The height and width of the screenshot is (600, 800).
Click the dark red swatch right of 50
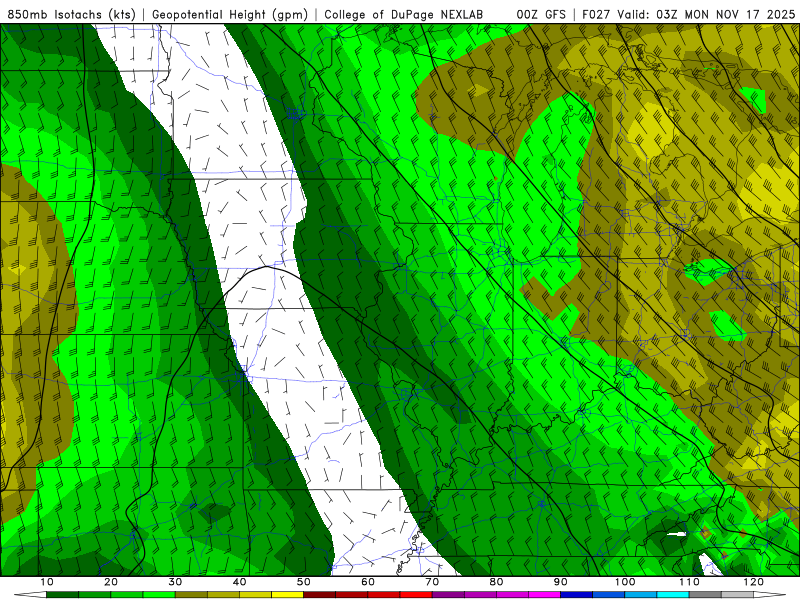click(x=319, y=594)
